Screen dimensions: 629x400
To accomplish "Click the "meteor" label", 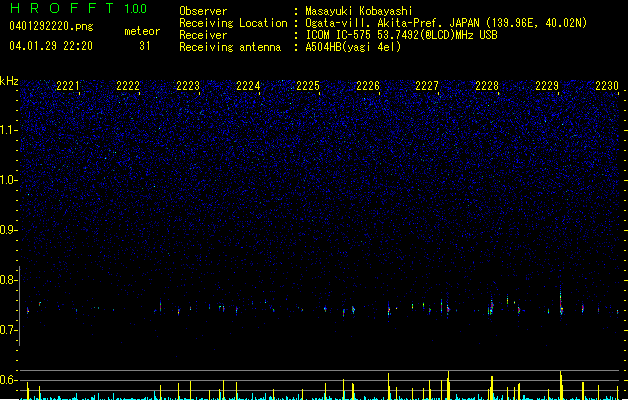I will [x=142, y=31].
